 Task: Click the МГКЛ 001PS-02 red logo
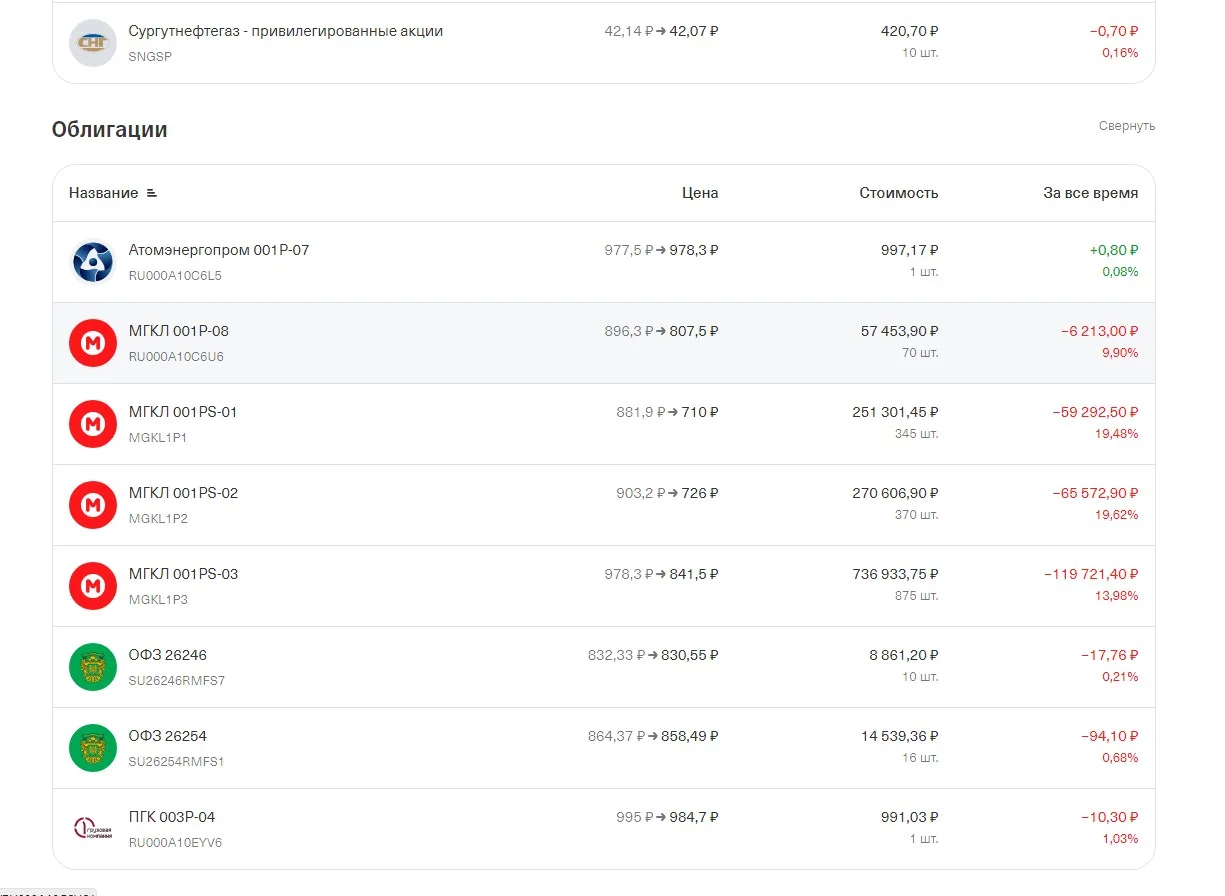coord(93,505)
